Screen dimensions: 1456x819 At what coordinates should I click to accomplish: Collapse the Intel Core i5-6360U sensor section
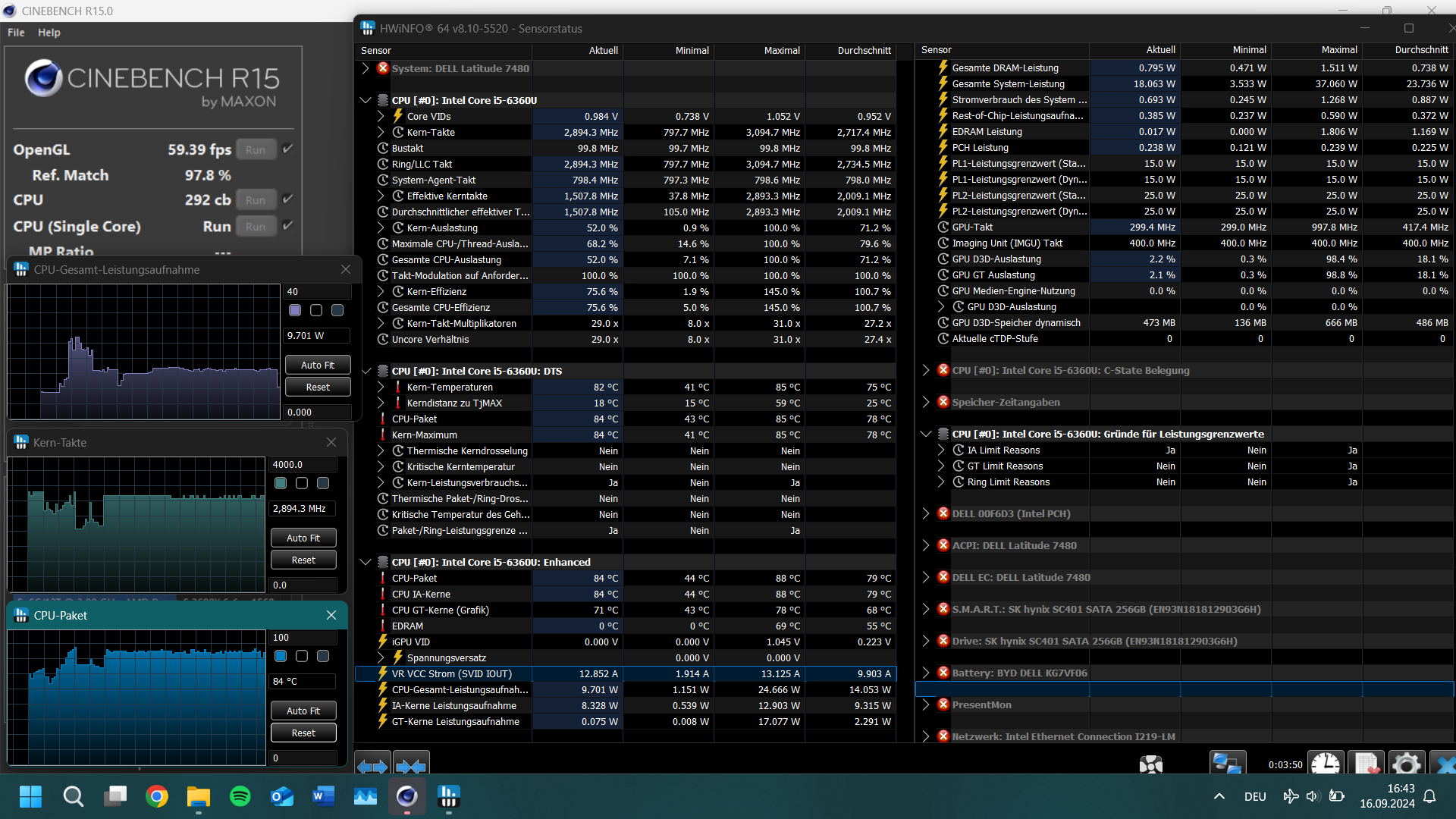(366, 99)
